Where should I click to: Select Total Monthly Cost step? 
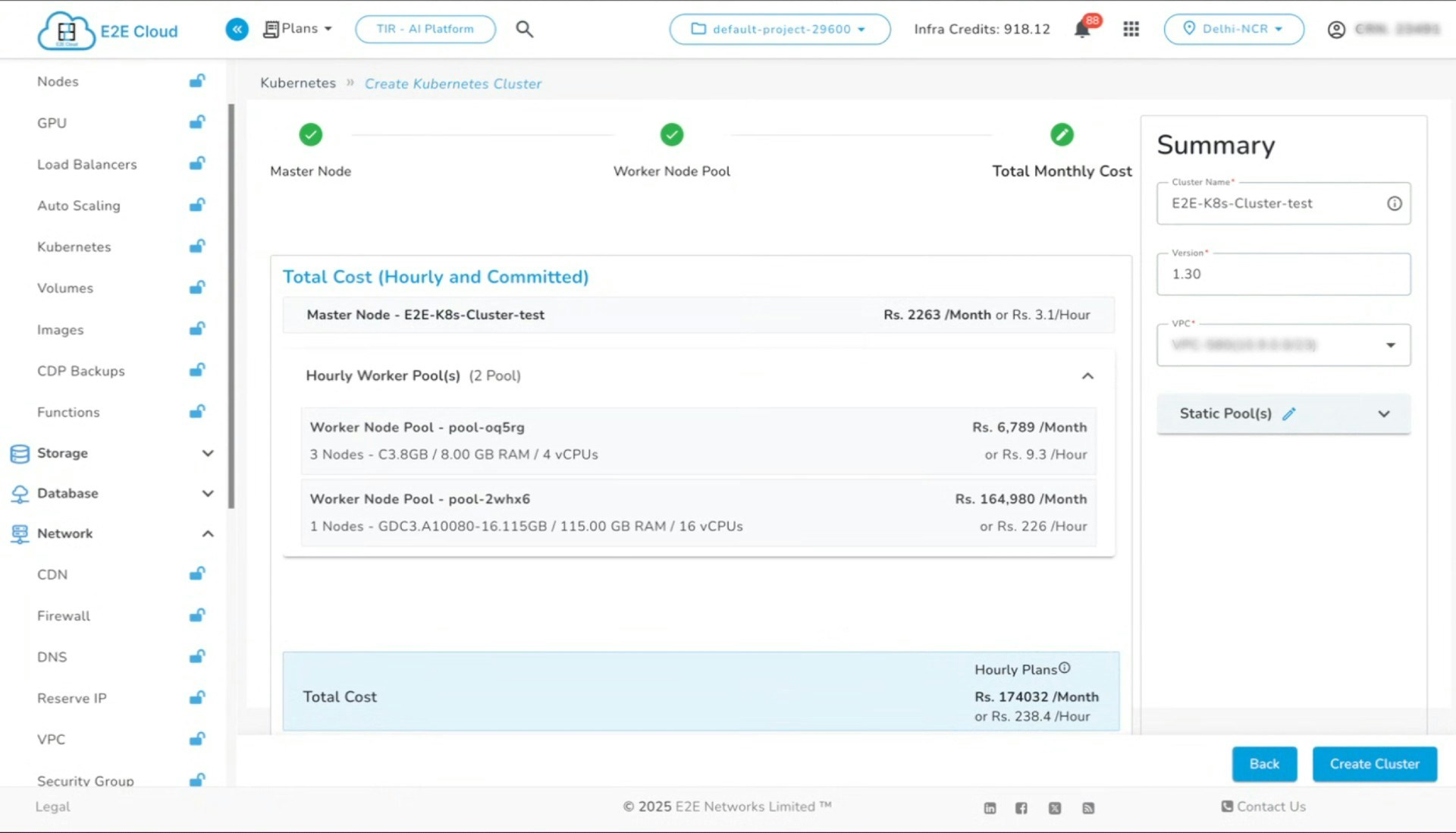[x=1062, y=150]
